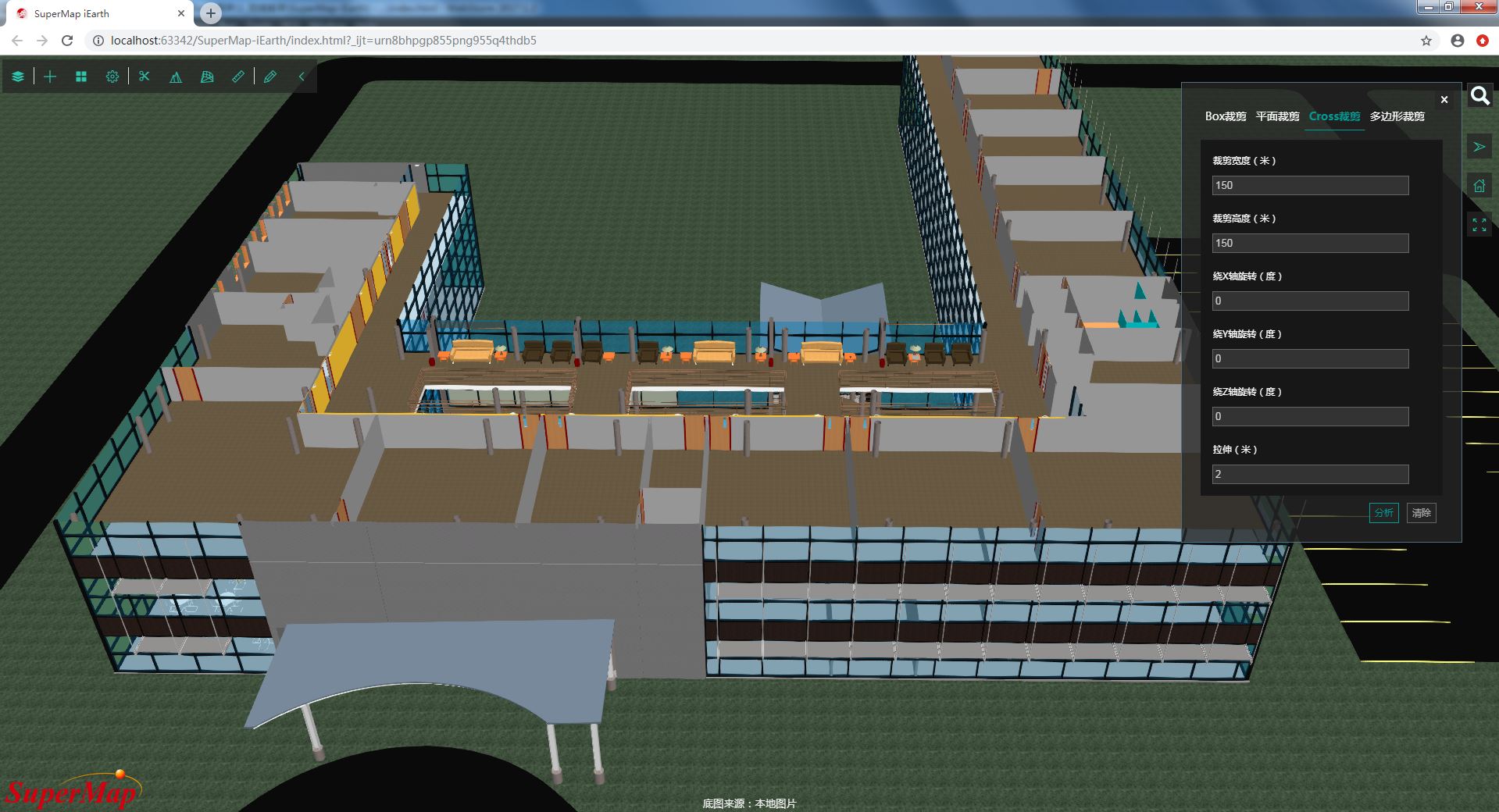Open the 3D spatial analysis icon
Viewport: 1499px width, 812px height.
click(x=207, y=77)
